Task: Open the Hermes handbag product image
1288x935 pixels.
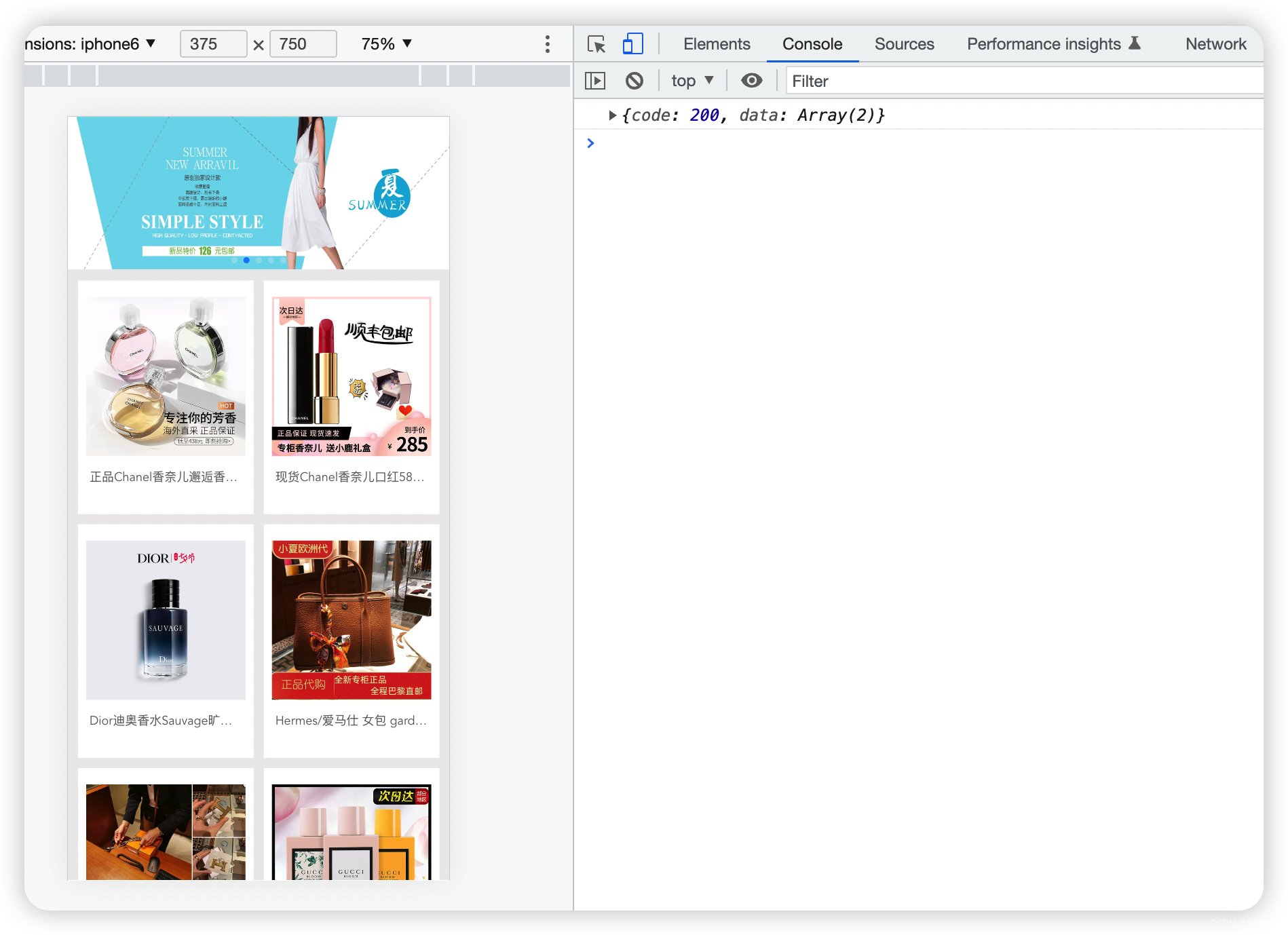Action: coord(352,619)
